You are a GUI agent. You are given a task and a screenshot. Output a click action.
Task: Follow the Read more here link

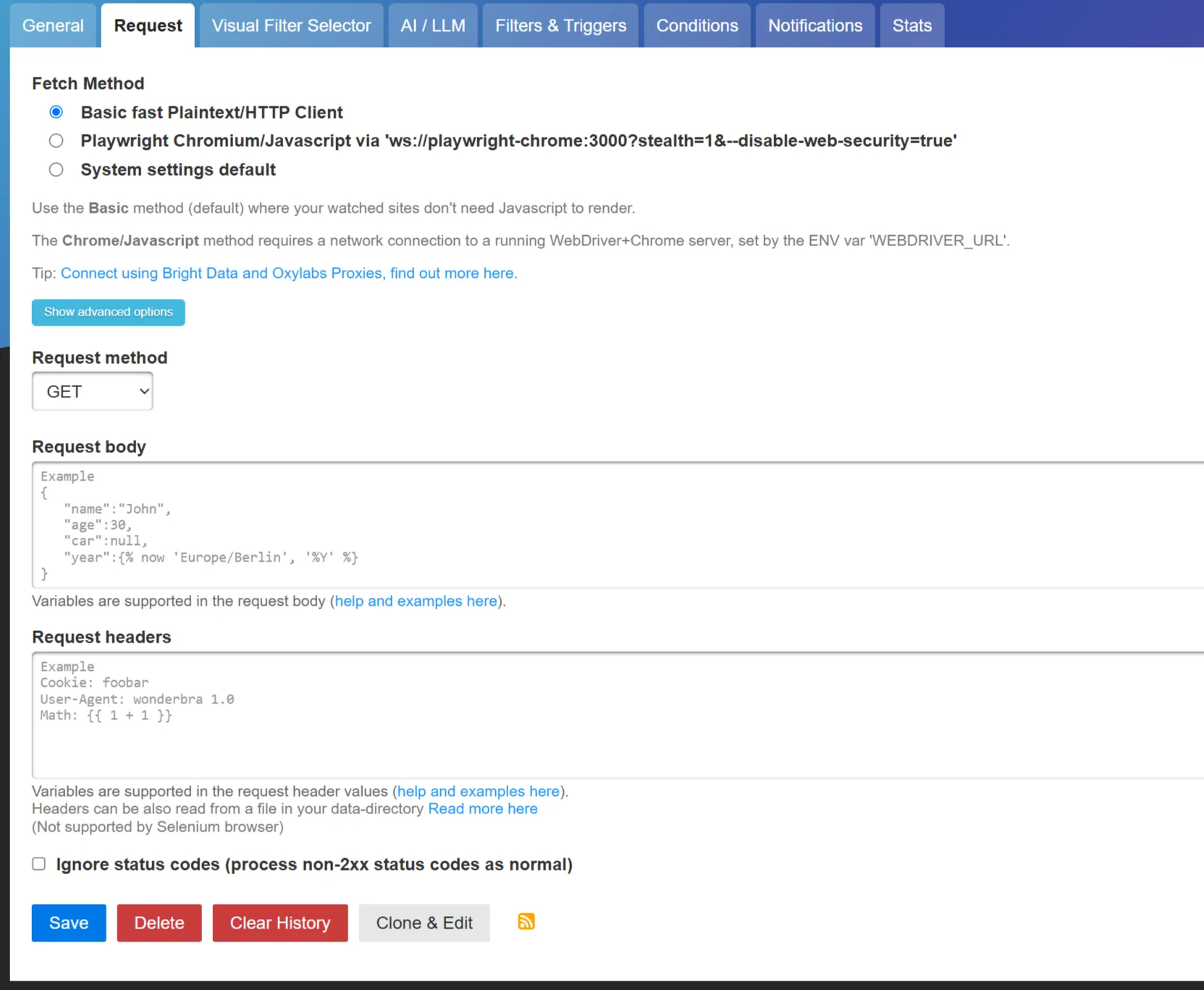(483, 808)
